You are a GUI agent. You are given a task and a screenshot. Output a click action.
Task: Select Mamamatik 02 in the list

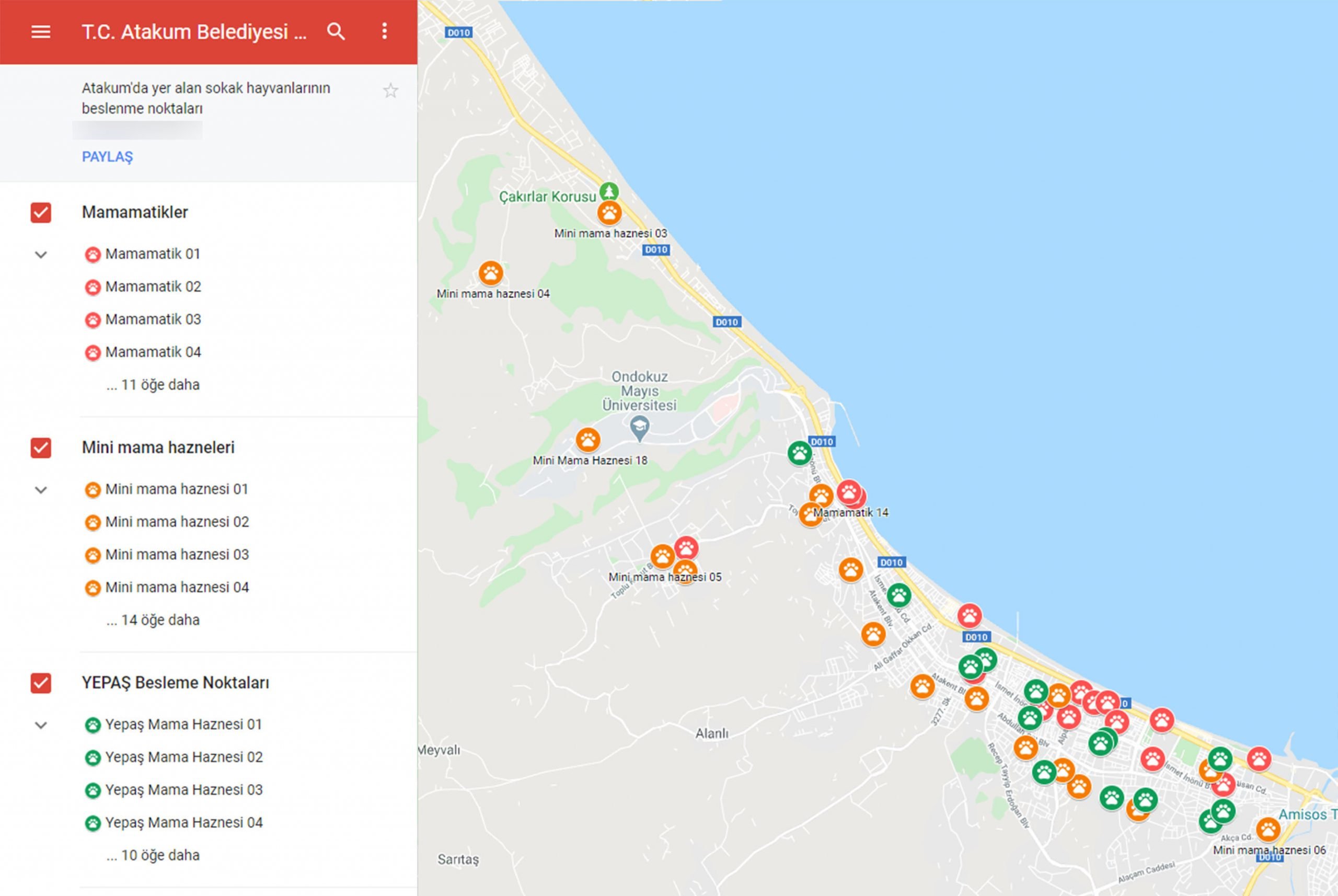tap(153, 287)
